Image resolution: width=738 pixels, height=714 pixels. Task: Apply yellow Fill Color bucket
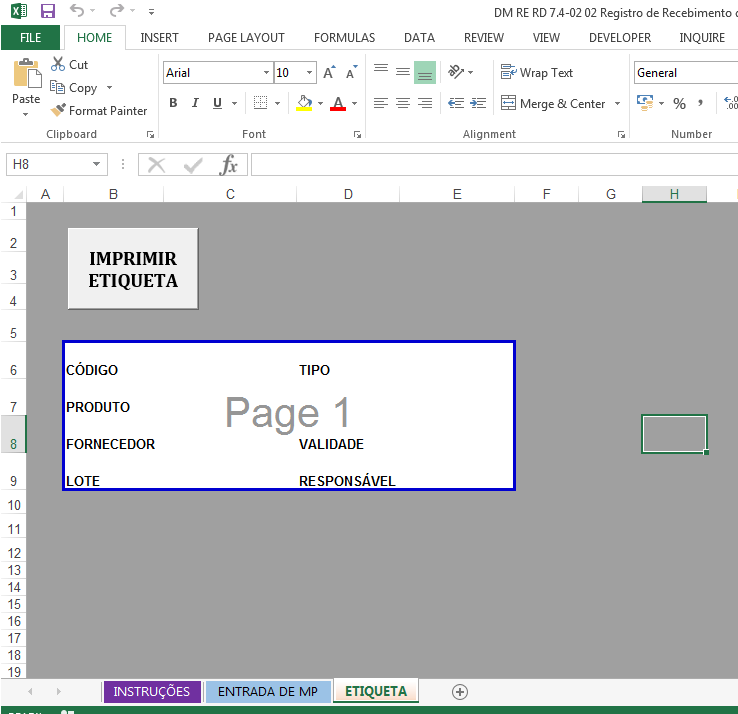click(304, 103)
